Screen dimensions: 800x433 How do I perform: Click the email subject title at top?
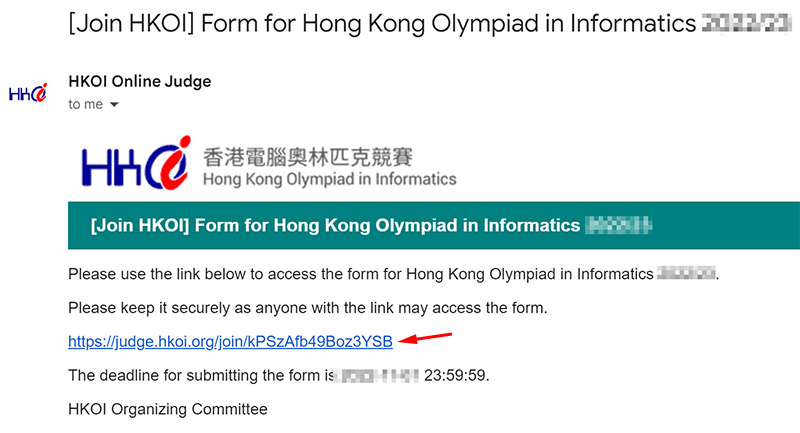430,24
